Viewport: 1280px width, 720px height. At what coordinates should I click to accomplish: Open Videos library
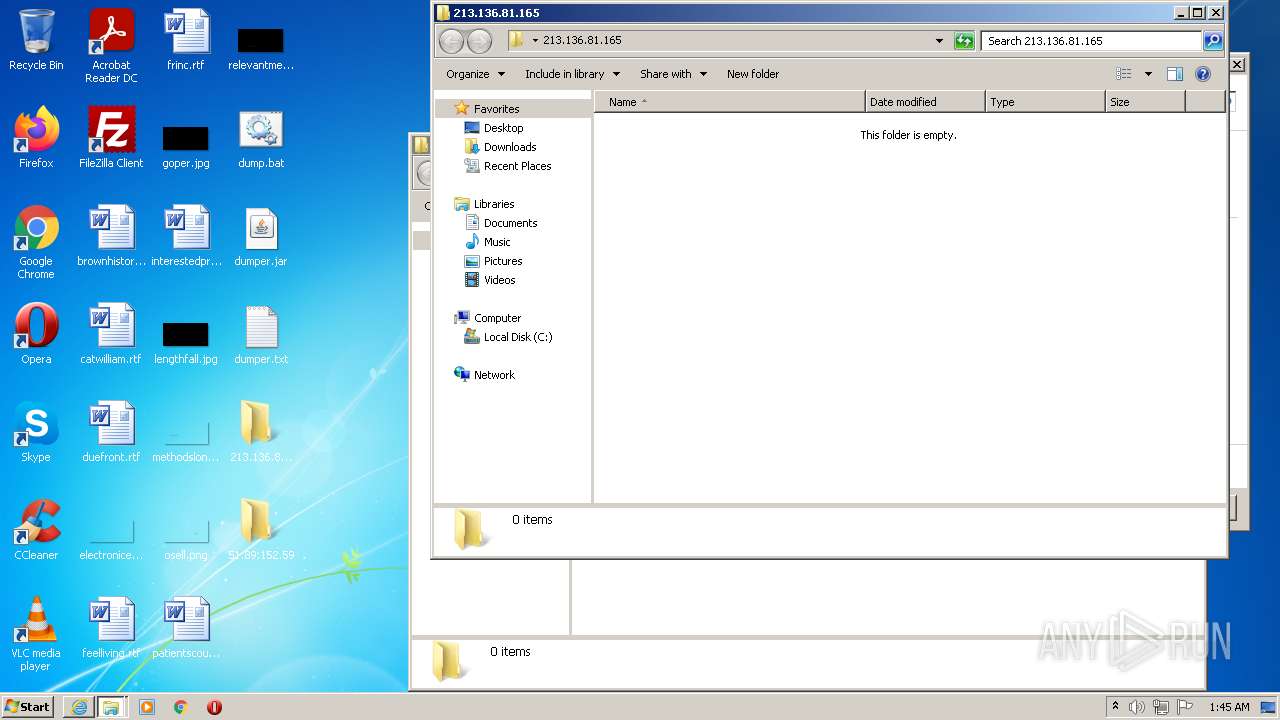499,280
